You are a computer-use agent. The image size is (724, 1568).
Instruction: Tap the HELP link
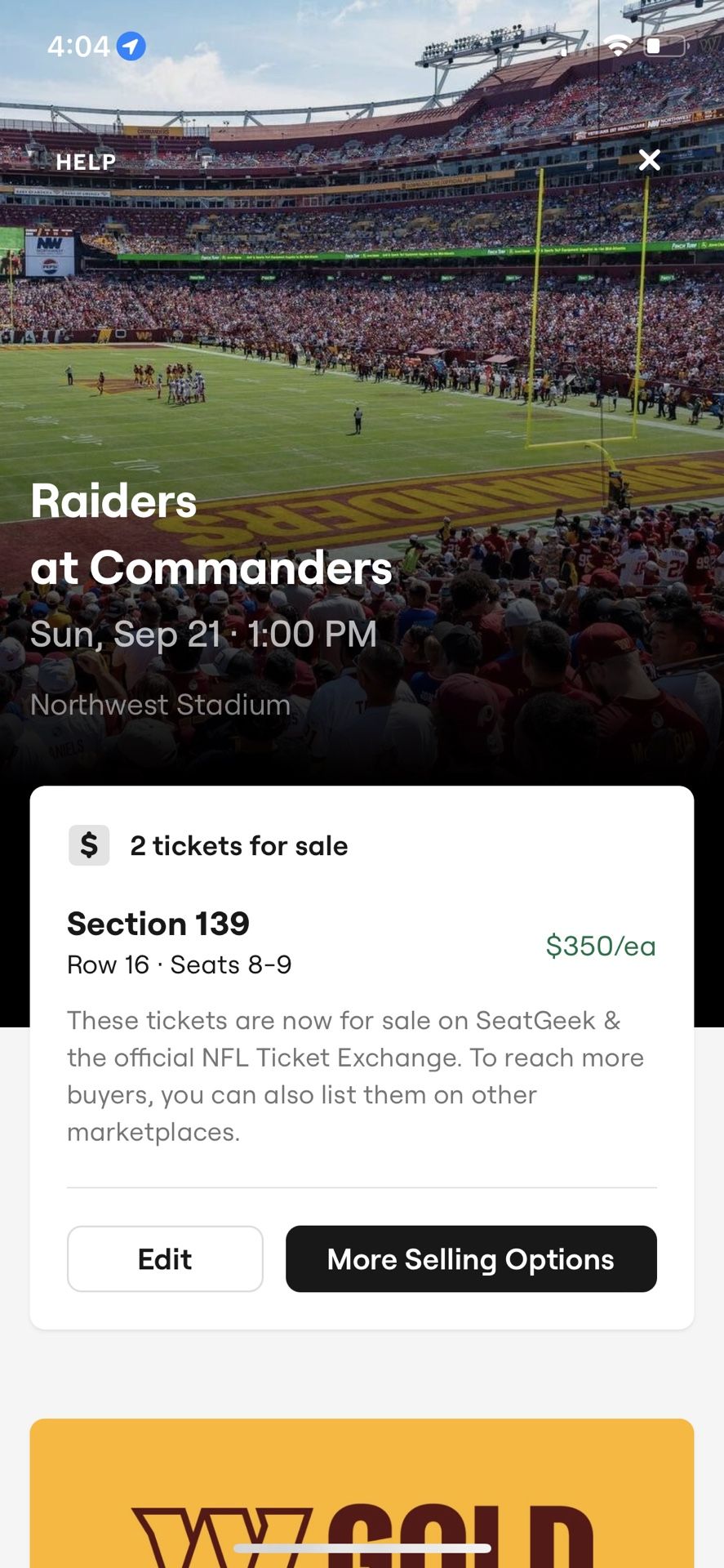[x=86, y=162]
